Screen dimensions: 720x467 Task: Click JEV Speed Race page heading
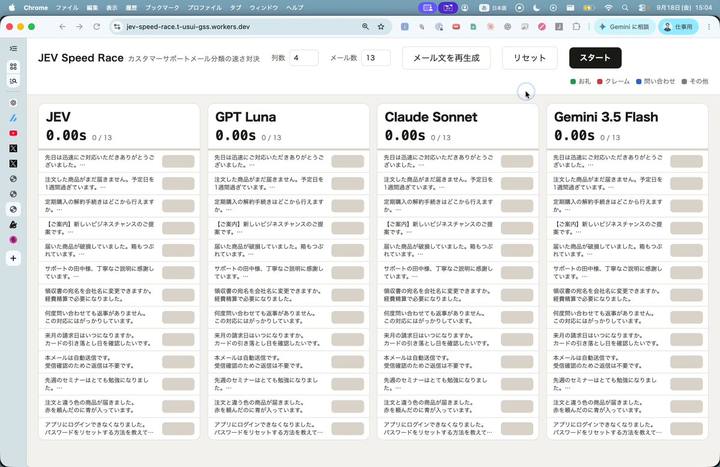tap(81, 58)
